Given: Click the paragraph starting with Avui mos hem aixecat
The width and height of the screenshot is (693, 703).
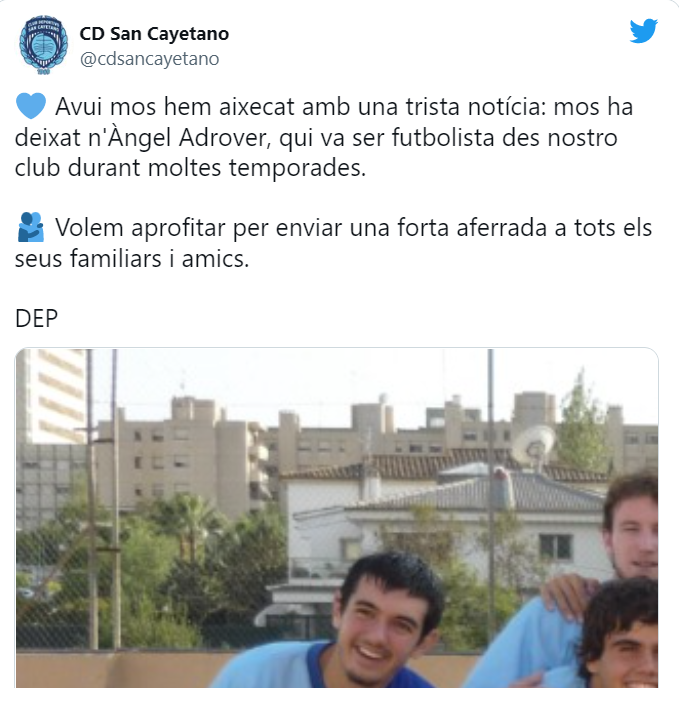Looking at the screenshot, I should point(324,137).
